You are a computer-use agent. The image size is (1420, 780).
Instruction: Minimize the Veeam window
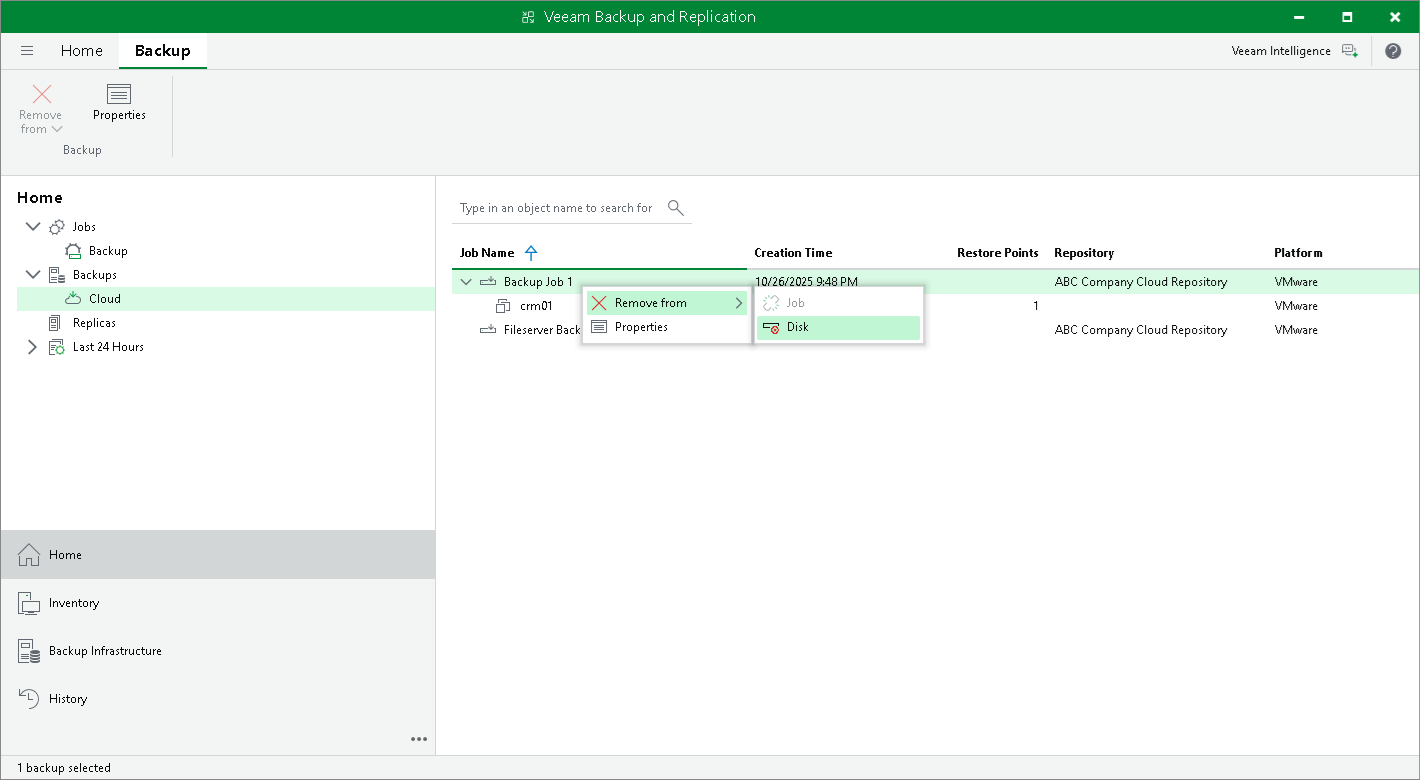pos(1300,17)
